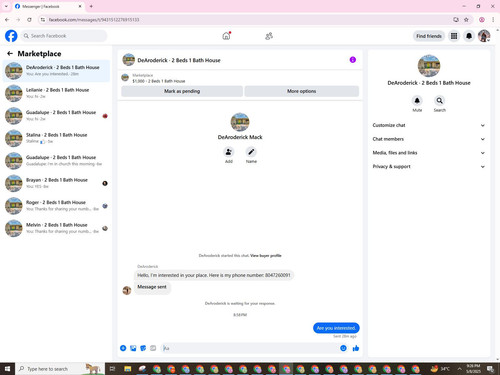This screenshot has height=375, width=500.
Task: Click More options button
Action: (302, 91)
